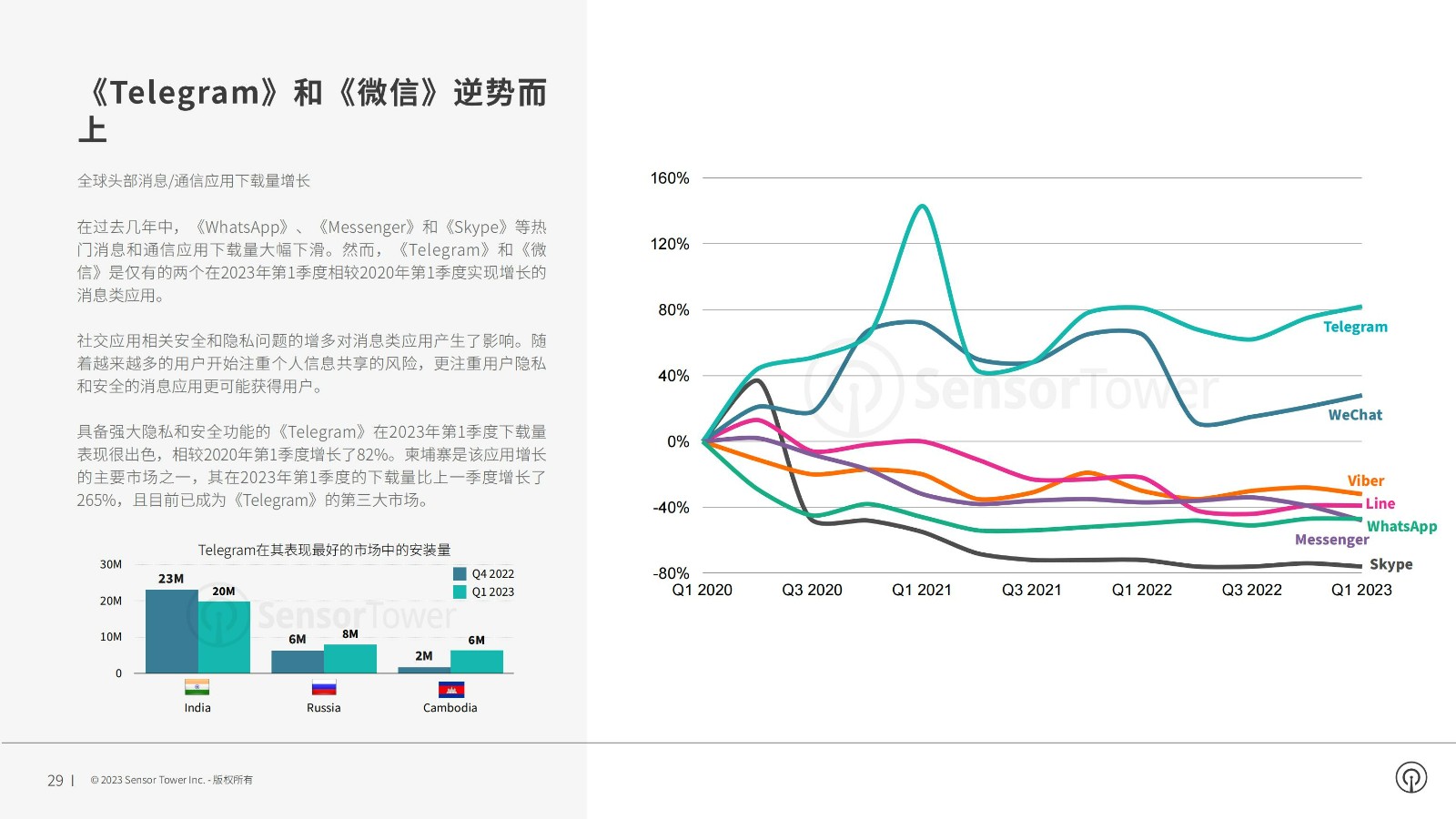Click the Q1 2023 legend color swatch
The width and height of the screenshot is (1456, 819).
click(x=460, y=592)
